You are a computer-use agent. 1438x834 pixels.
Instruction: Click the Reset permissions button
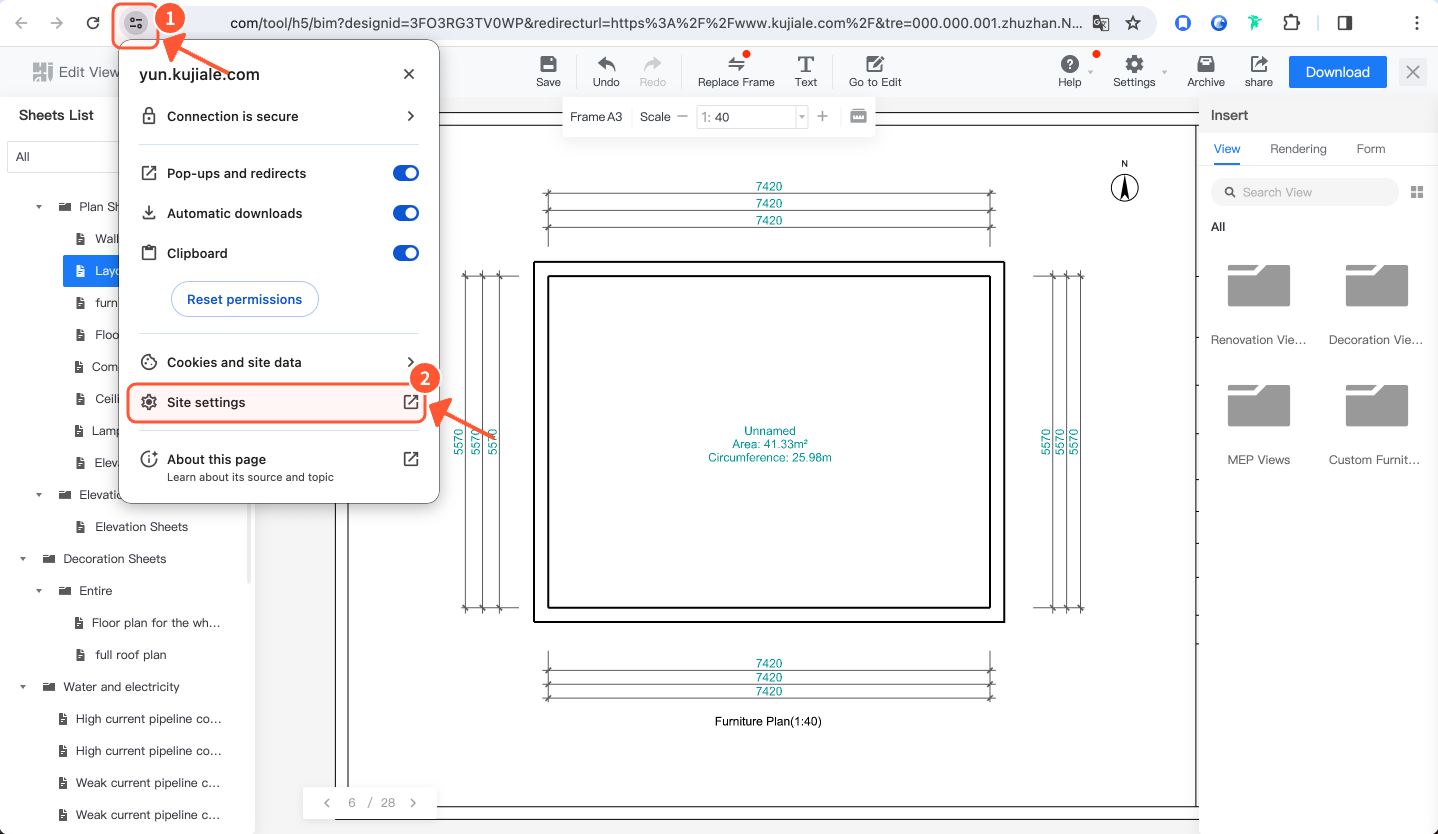pyautogui.click(x=245, y=299)
